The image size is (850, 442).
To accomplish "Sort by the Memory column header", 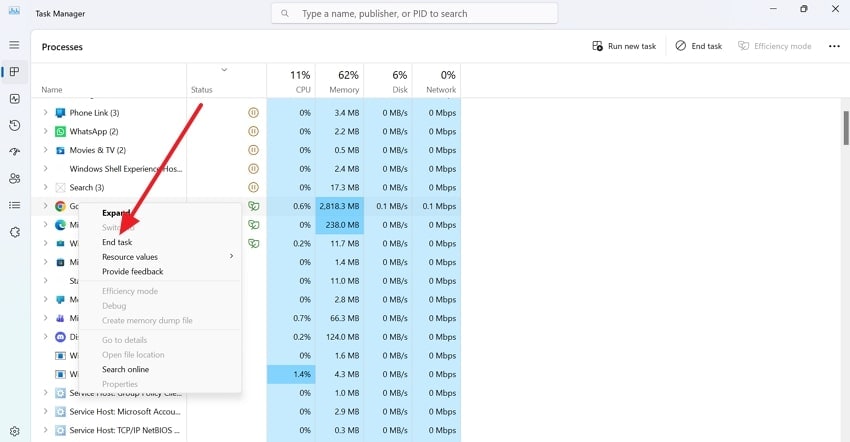I will click(x=339, y=81).
